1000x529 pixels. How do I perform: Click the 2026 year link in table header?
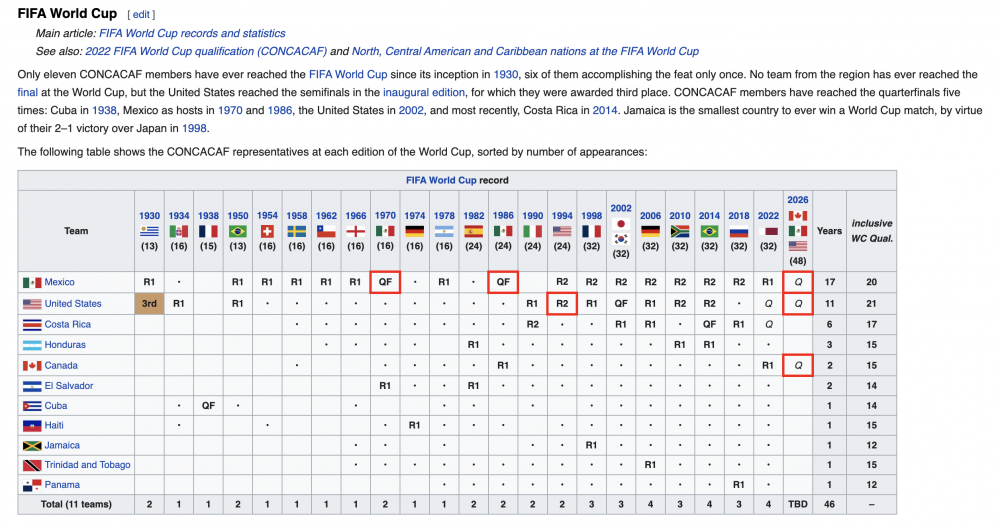pyautogui.click(x=798, y=200)
